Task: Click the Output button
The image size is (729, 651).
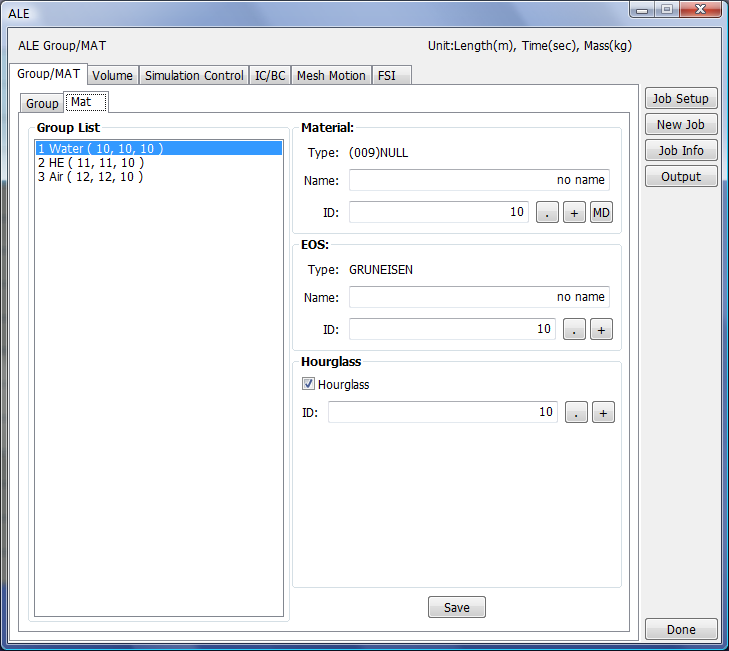Action: click(681, 177)
